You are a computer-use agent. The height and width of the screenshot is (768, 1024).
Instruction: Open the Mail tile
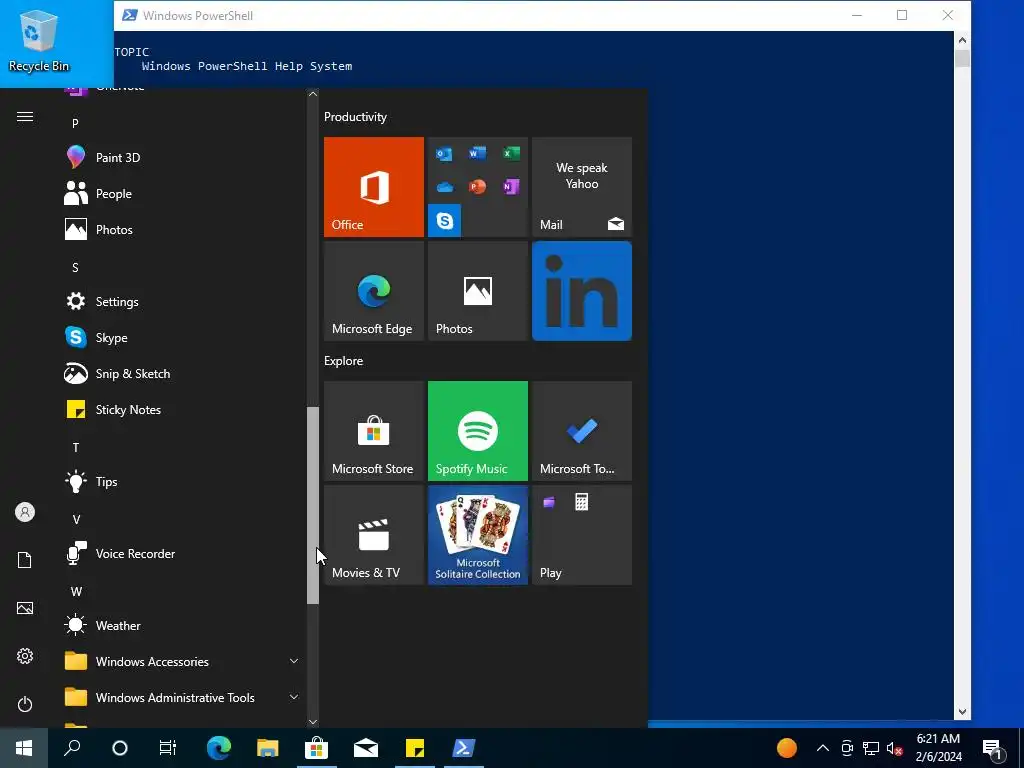(x=582, y=187)
